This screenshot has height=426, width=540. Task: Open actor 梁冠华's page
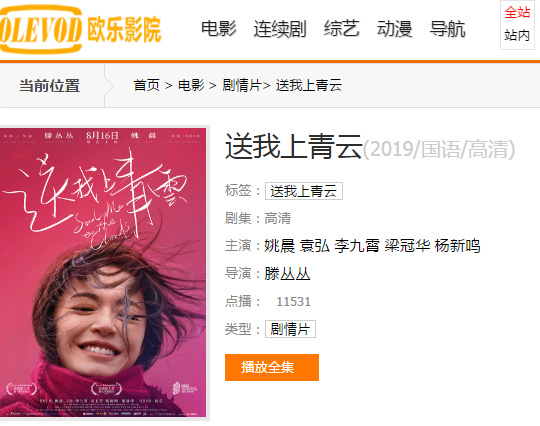[x=407, y=246]
